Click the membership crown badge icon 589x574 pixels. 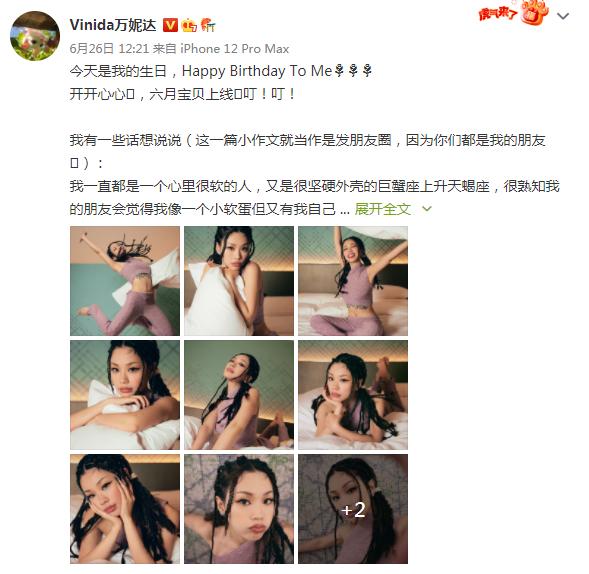[x=189, y=26]
